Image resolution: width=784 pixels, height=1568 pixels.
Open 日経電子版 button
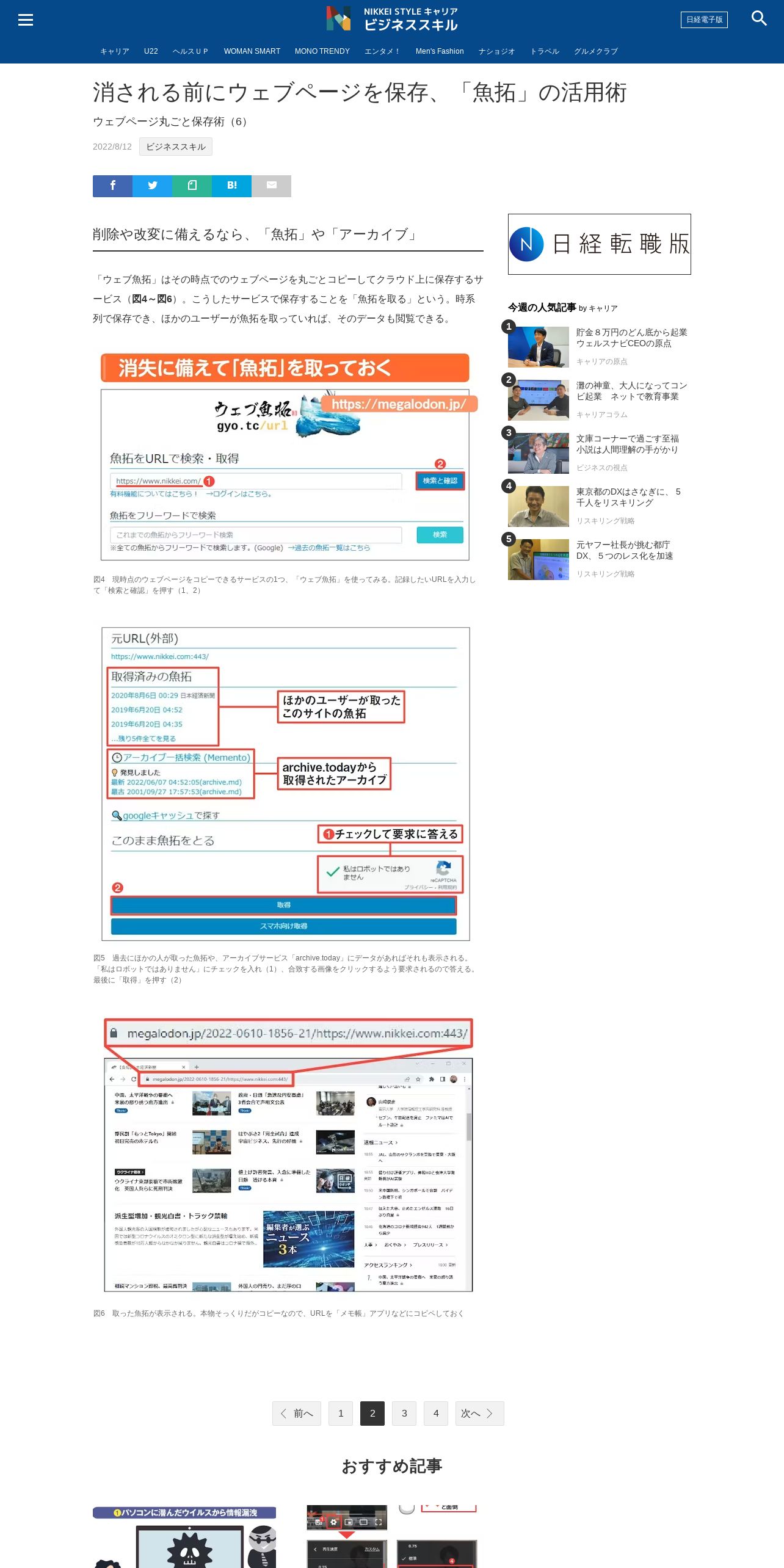(x=704, y=20)
